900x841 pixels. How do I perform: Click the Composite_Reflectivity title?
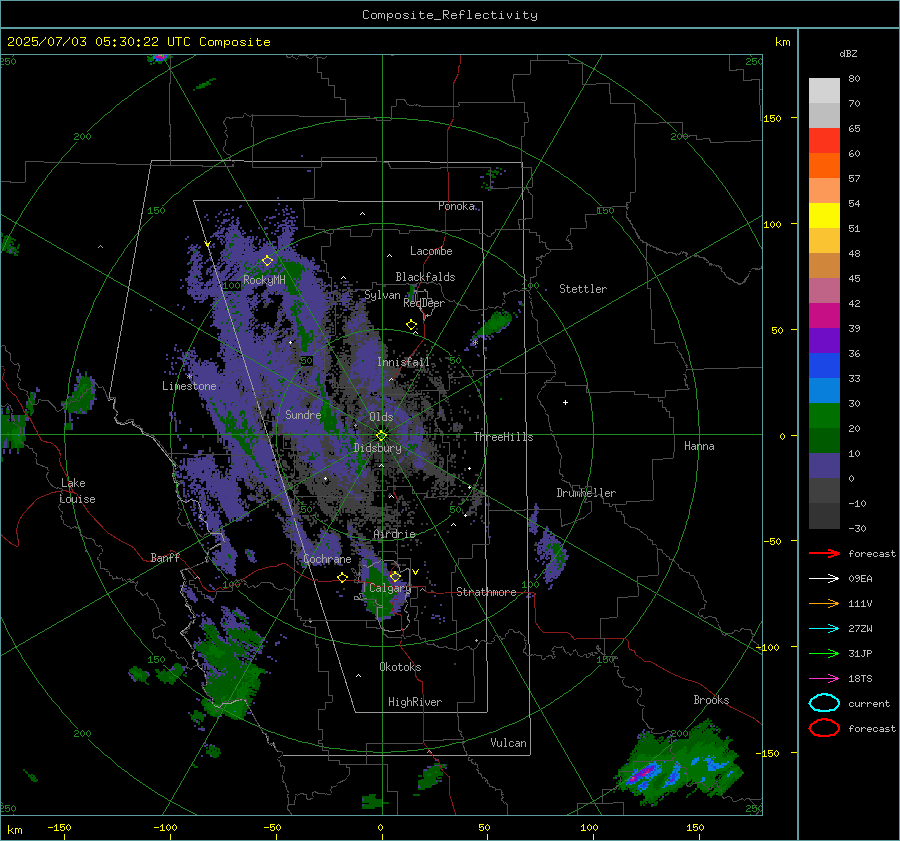coord(450,15)
